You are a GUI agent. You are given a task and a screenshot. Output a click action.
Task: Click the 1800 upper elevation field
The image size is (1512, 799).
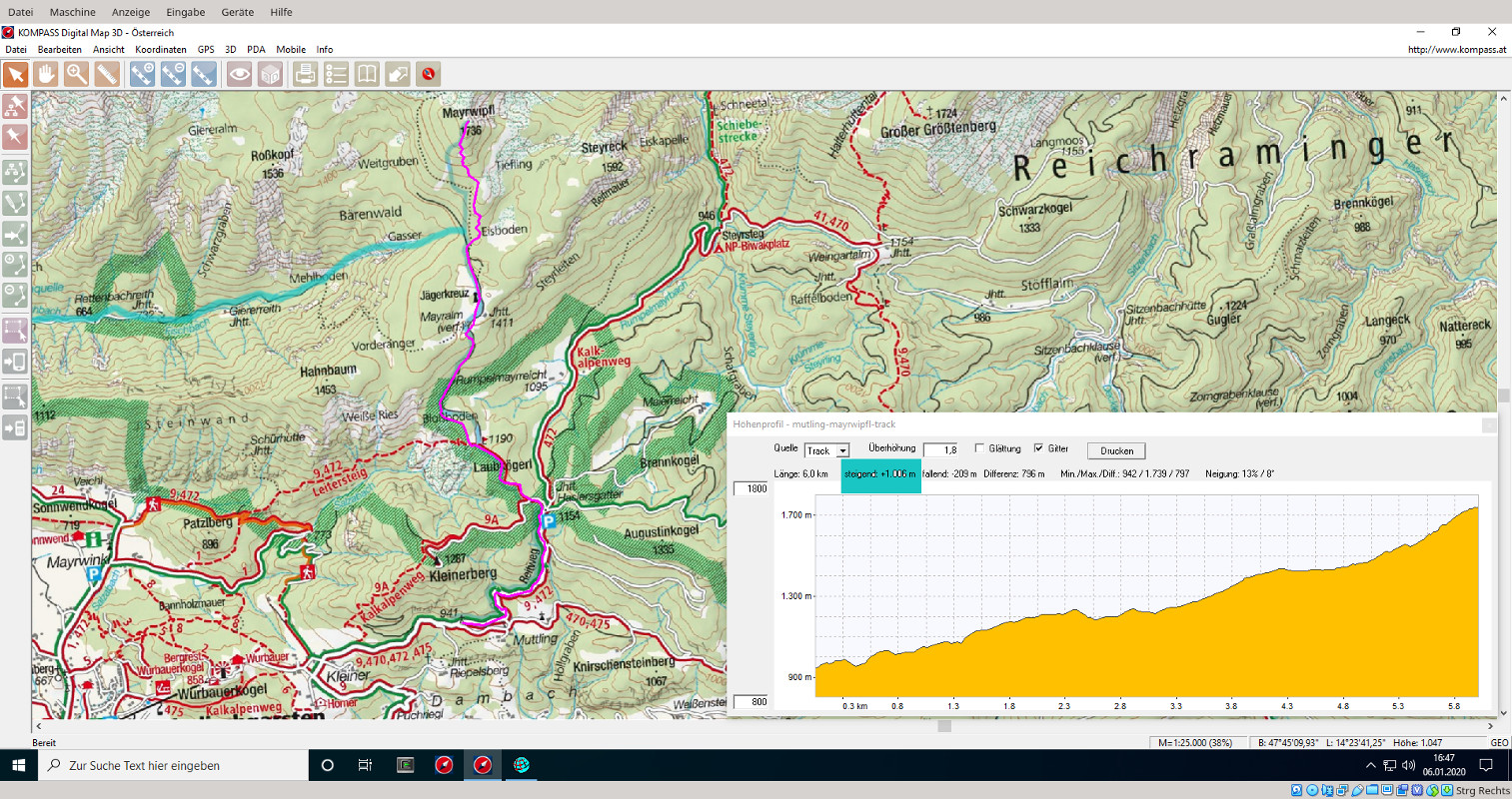(751, 488)
